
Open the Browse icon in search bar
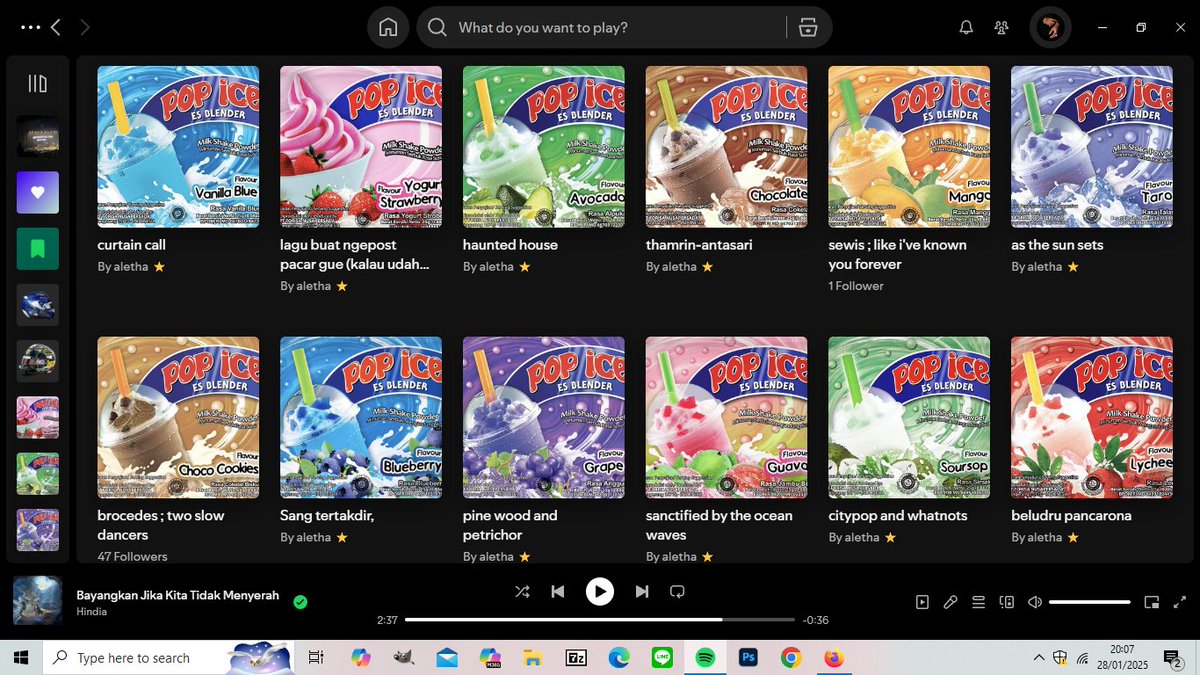(808, 28)
